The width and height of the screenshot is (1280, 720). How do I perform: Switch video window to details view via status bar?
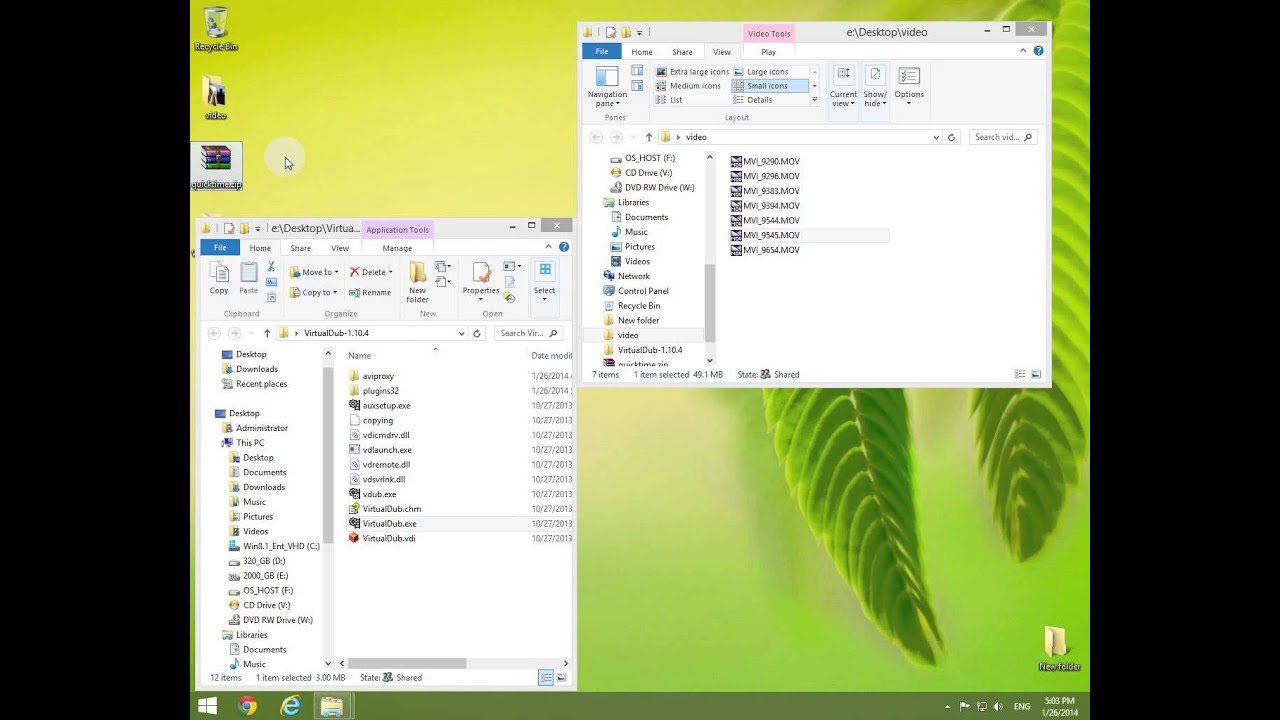click(1020, 374)
